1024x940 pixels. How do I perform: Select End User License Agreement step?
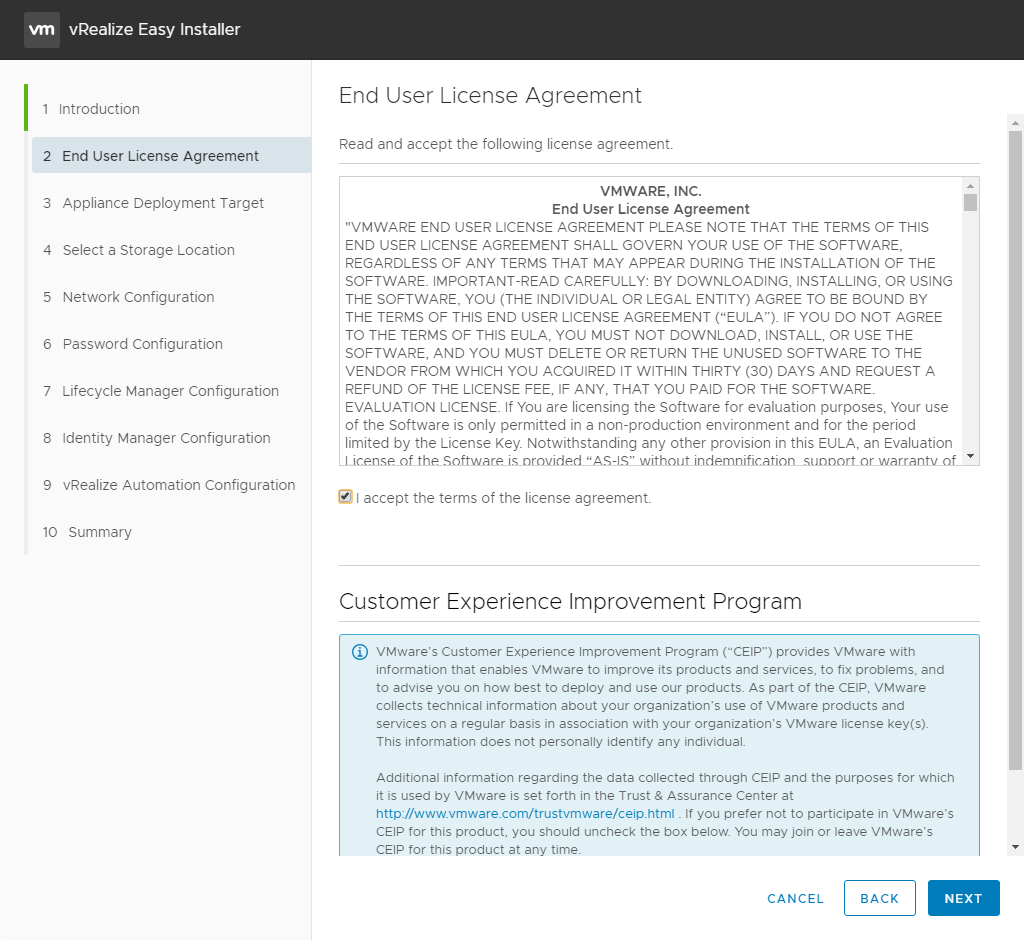pos(171,155)
